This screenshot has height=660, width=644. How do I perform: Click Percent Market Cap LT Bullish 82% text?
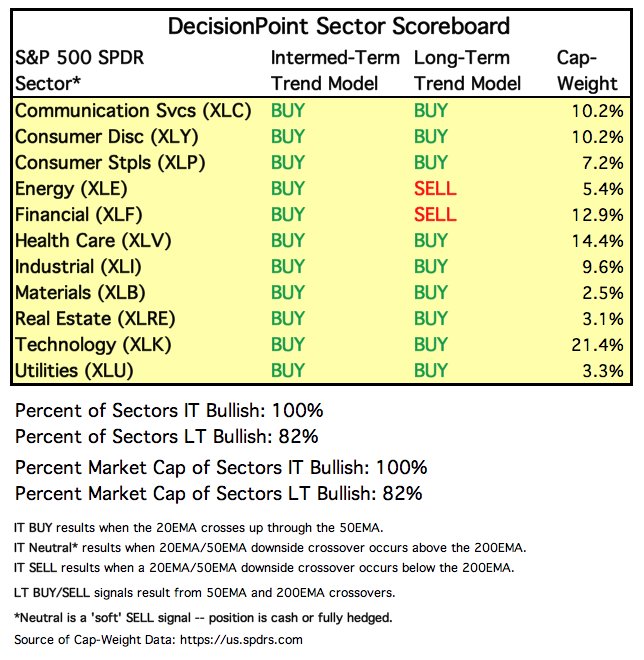coord(218,494)
